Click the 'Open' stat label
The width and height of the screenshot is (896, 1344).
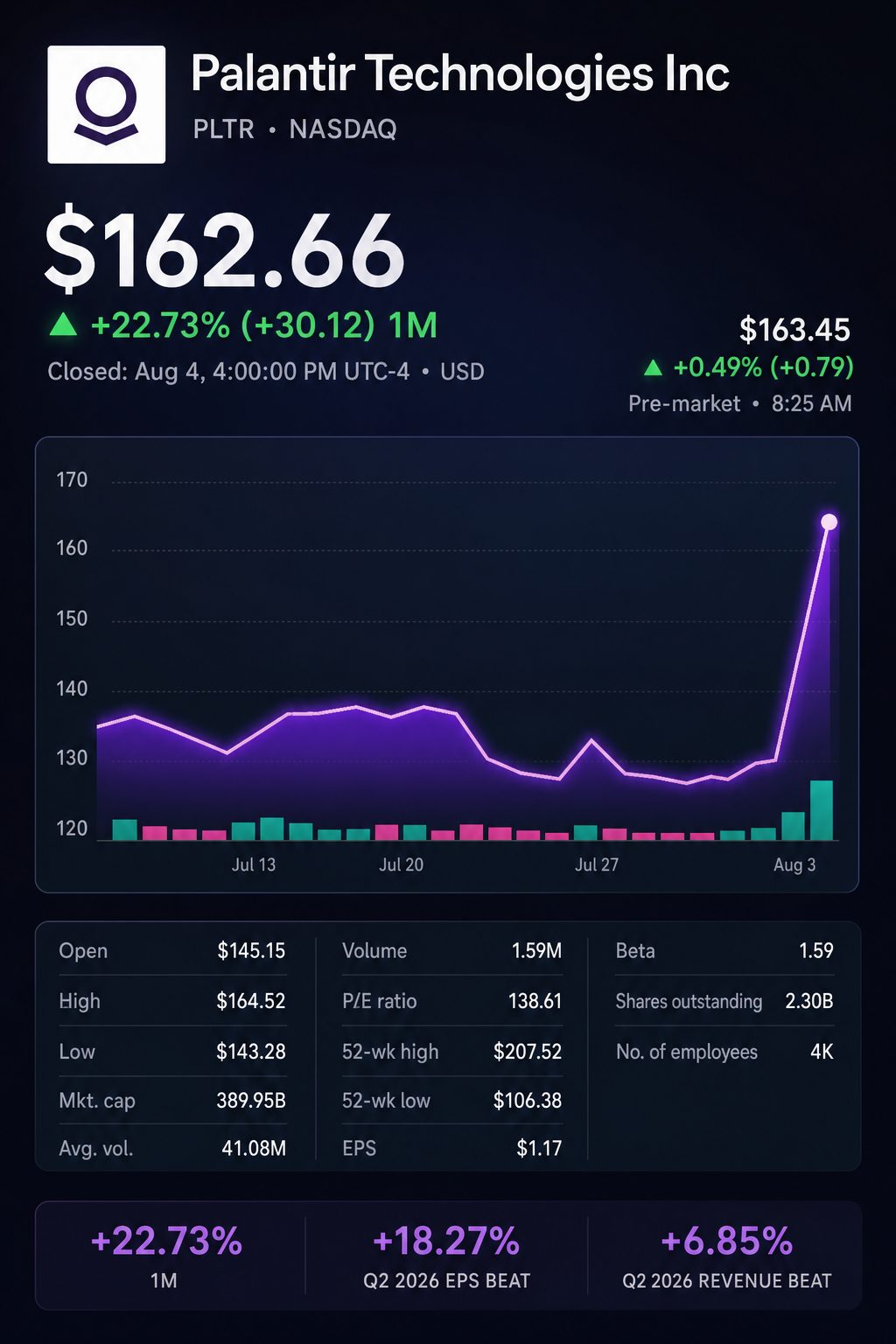(x=83, y=951)
